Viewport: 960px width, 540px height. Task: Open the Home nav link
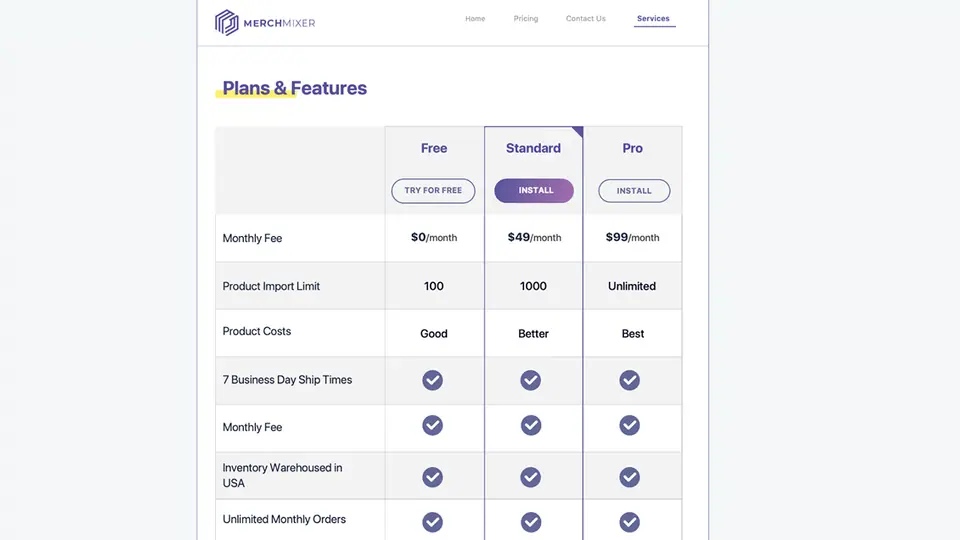(475, 18)
